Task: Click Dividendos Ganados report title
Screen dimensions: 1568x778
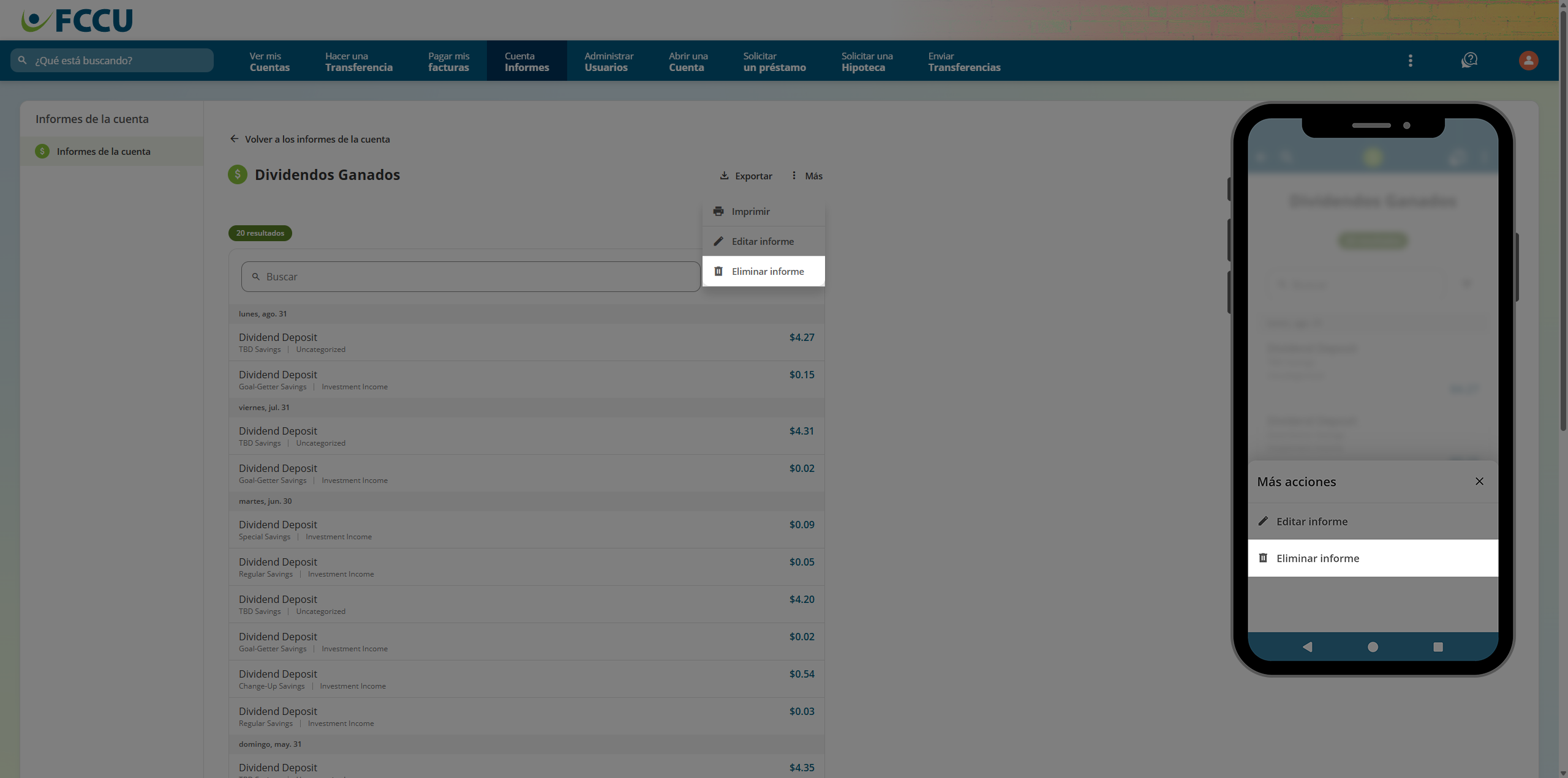Action: point(327,175)
